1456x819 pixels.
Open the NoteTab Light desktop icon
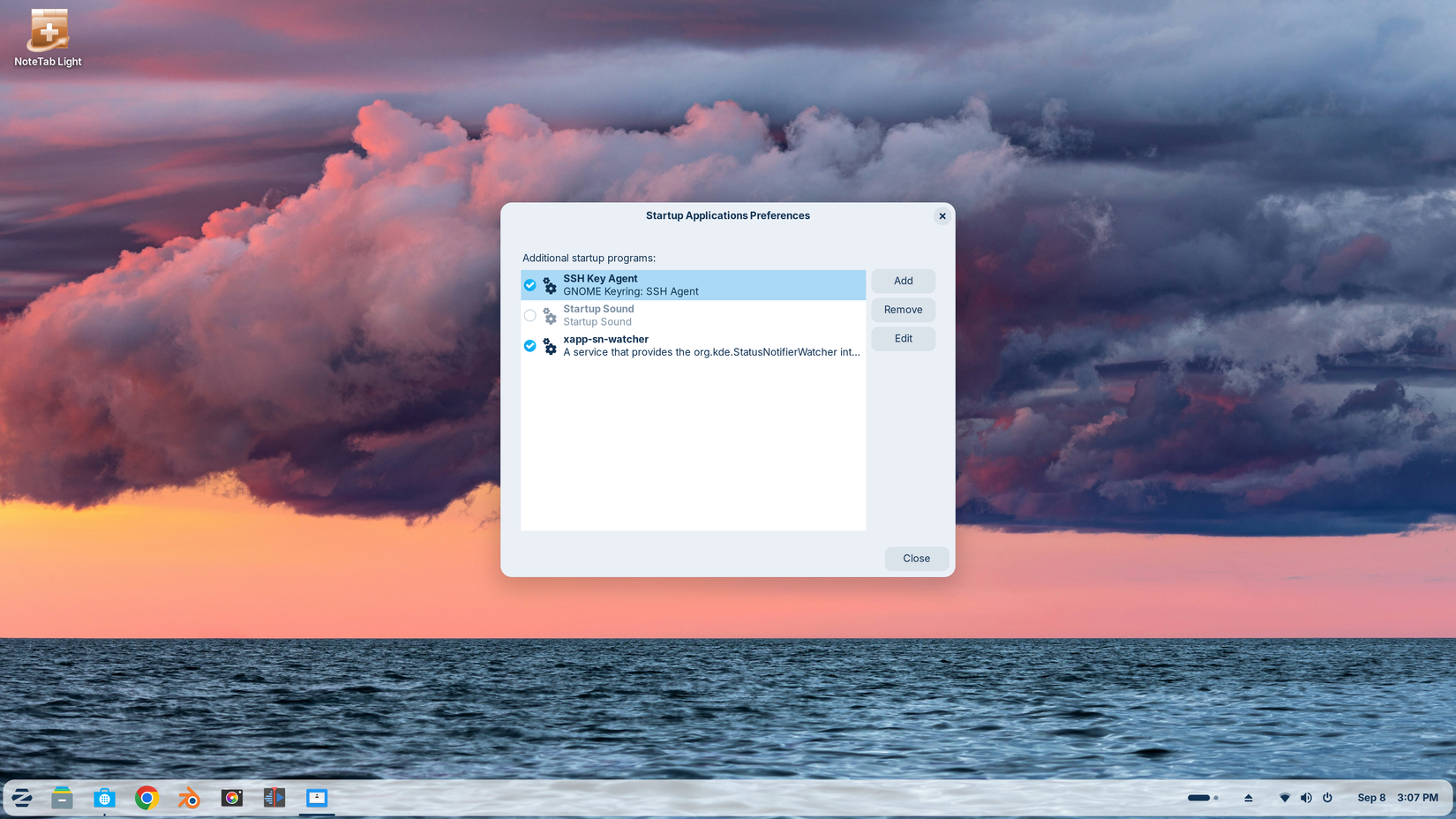pyautogui.click(x=48, y=37)
